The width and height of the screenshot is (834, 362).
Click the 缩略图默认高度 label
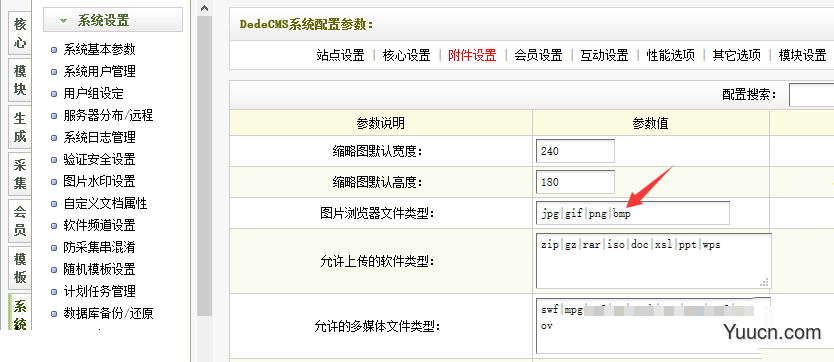coord(377,183)
